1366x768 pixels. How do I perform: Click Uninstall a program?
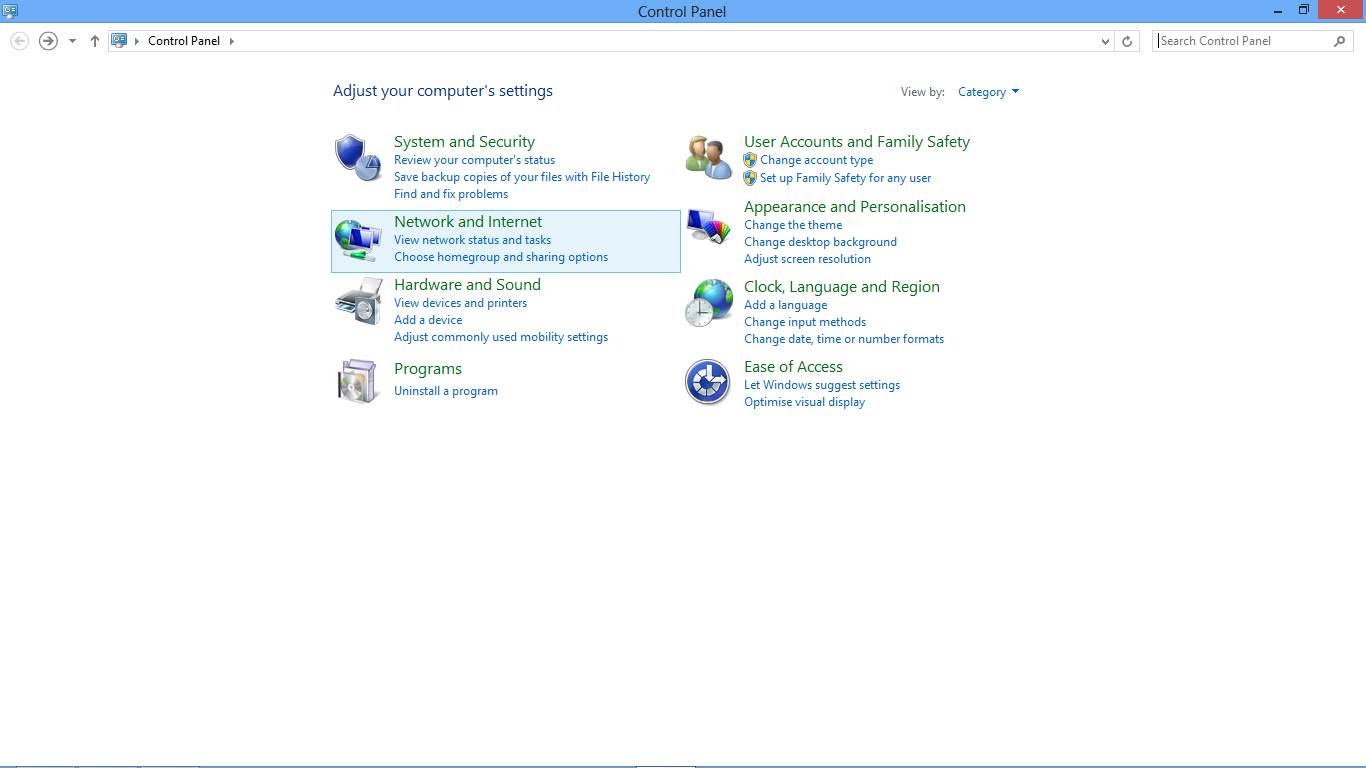click(x=446, y=391)
